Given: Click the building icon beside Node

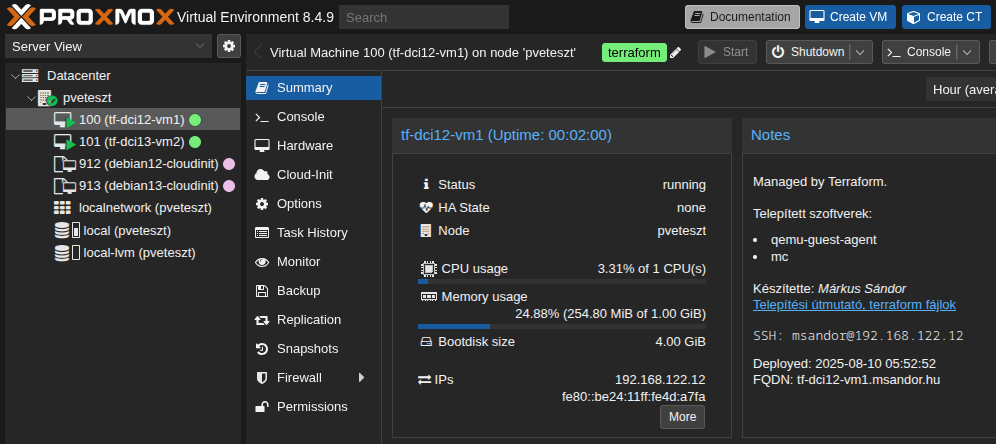Looking at the screenshot, I should [x=426, y=231].
